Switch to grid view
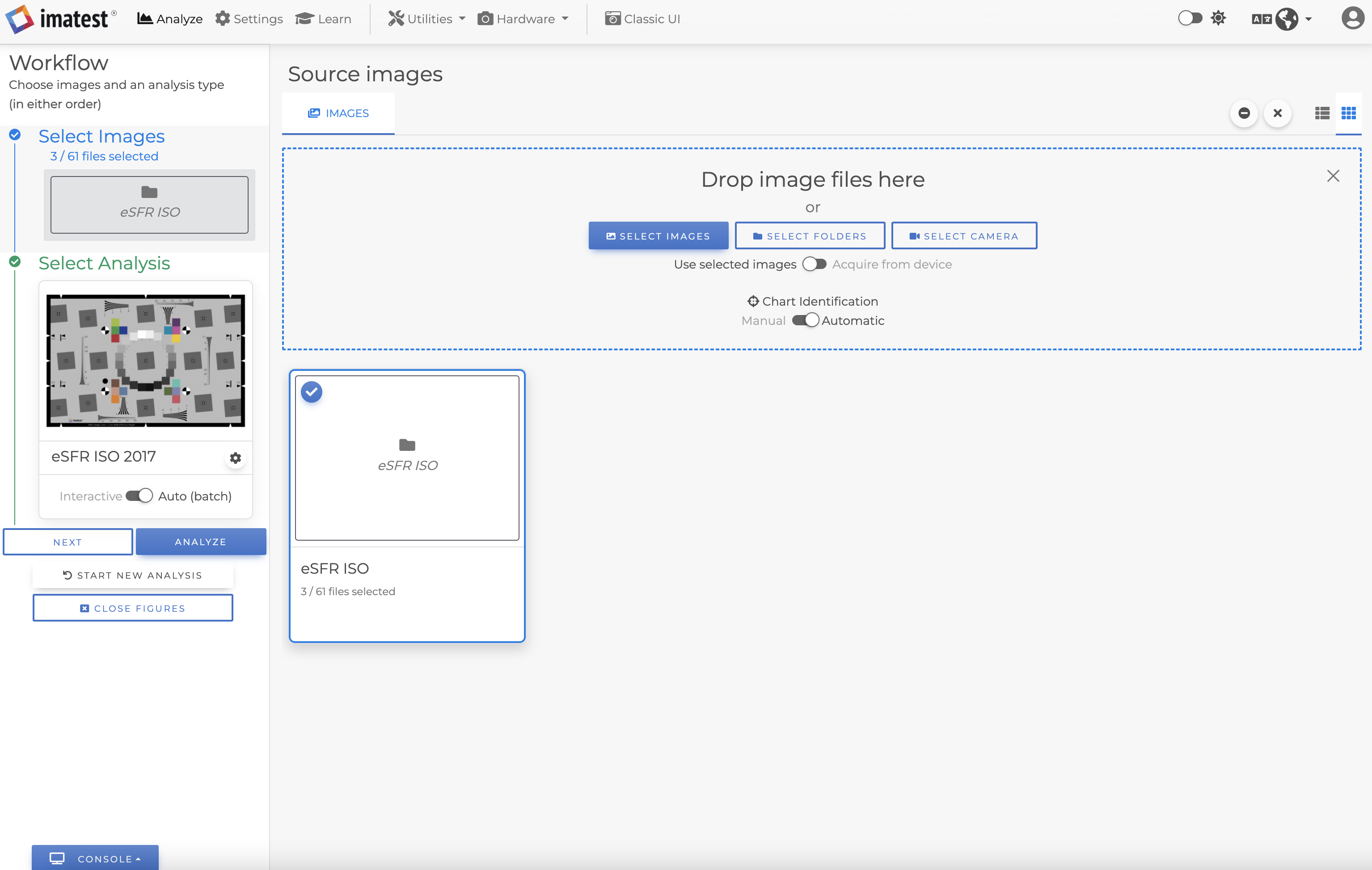The image size is (1372, 870). (1349, 113)
